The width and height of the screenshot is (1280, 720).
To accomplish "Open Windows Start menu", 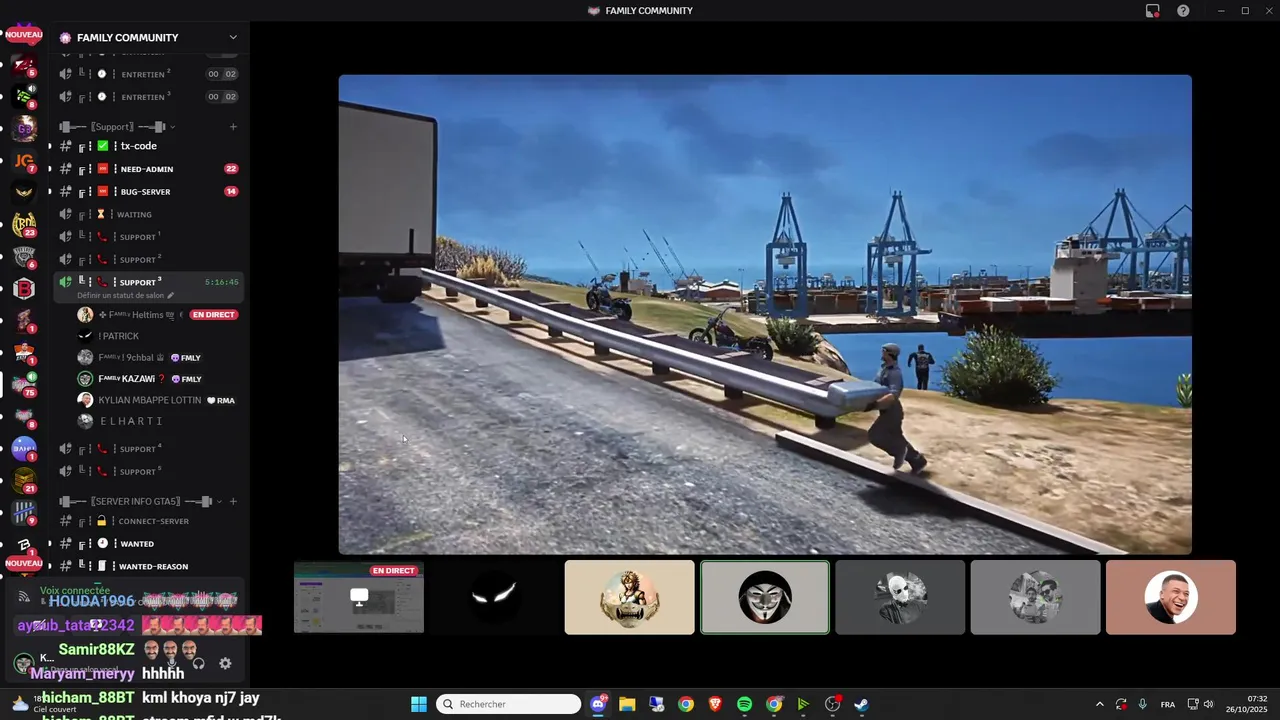I will 419,704.
